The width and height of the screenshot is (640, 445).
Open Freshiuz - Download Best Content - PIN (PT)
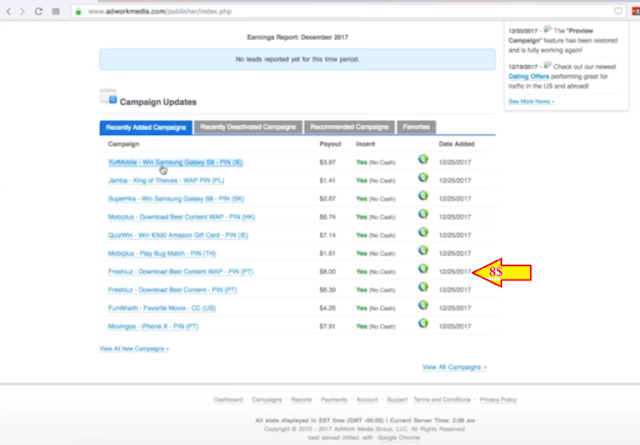(172, 290)
